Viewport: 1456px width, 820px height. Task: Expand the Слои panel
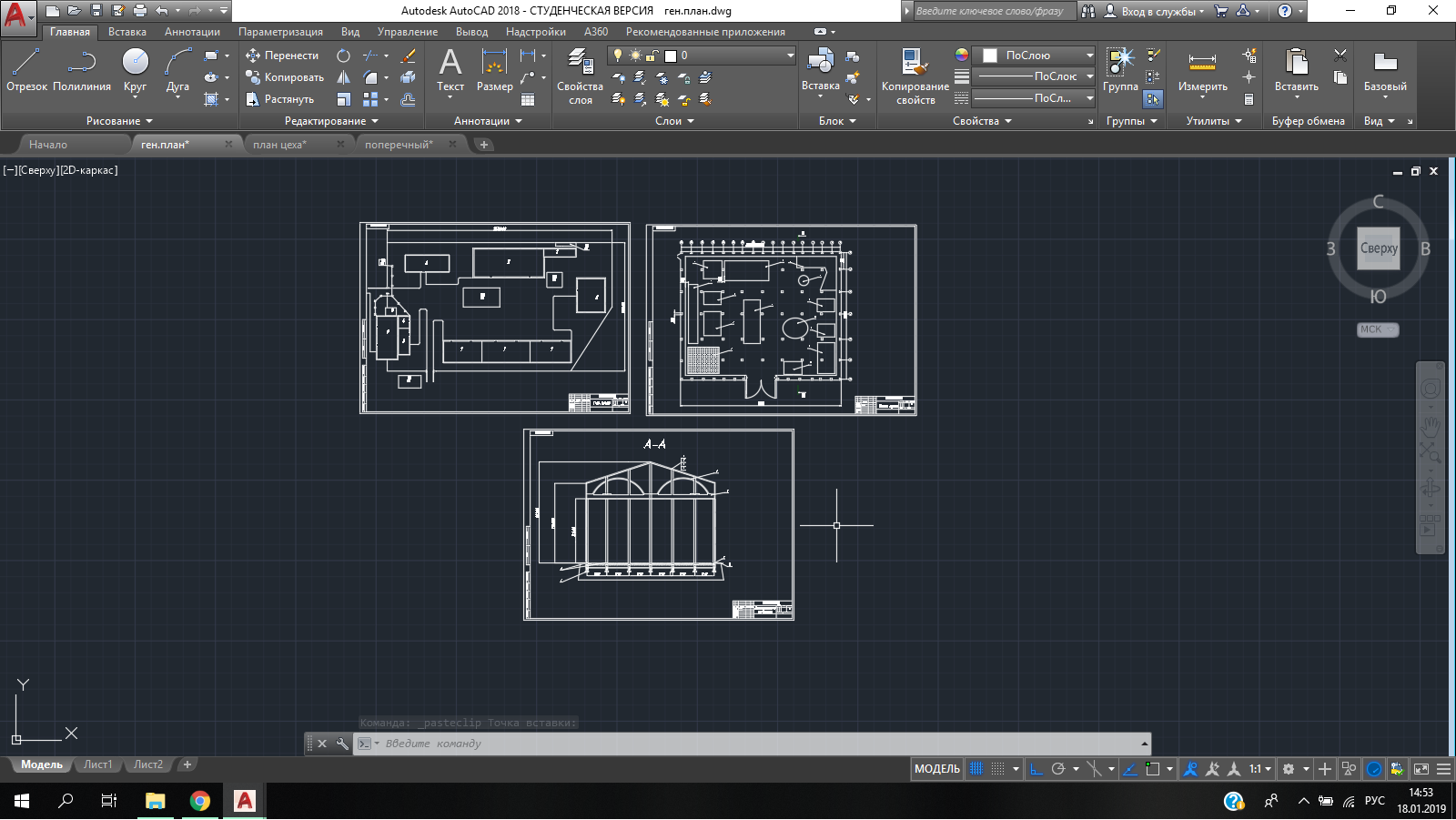[674, 121]
